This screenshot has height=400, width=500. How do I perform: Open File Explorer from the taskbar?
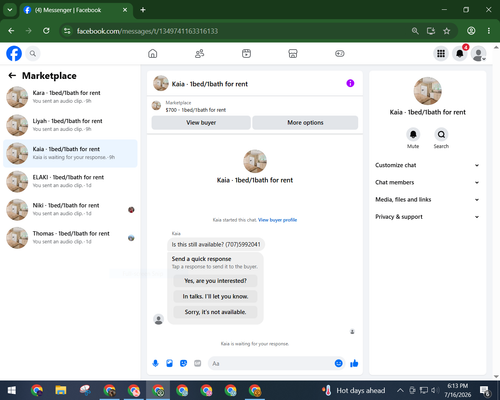[x=61, y=390]
